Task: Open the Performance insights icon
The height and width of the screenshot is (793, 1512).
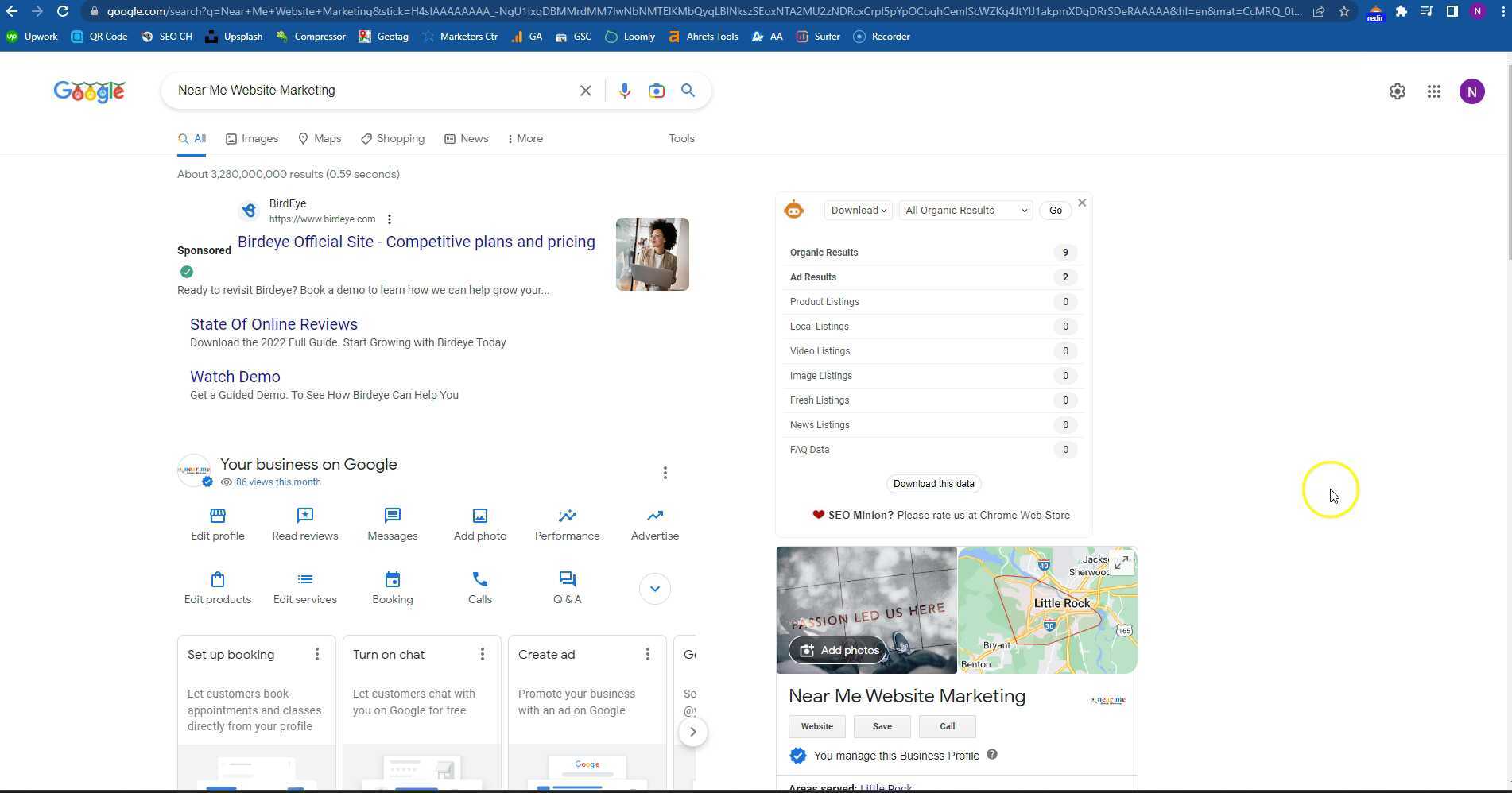Action: [567, 516]
